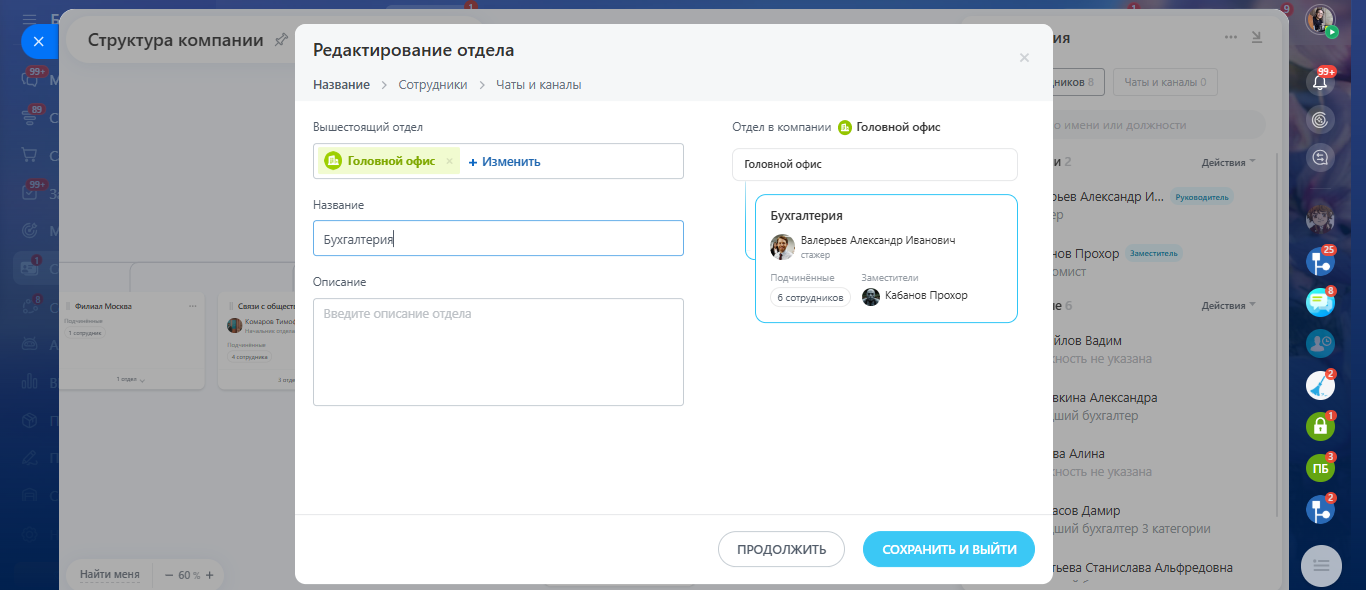
Task: Open the green ПБ chat avatar
Action: coord(1320,468)
